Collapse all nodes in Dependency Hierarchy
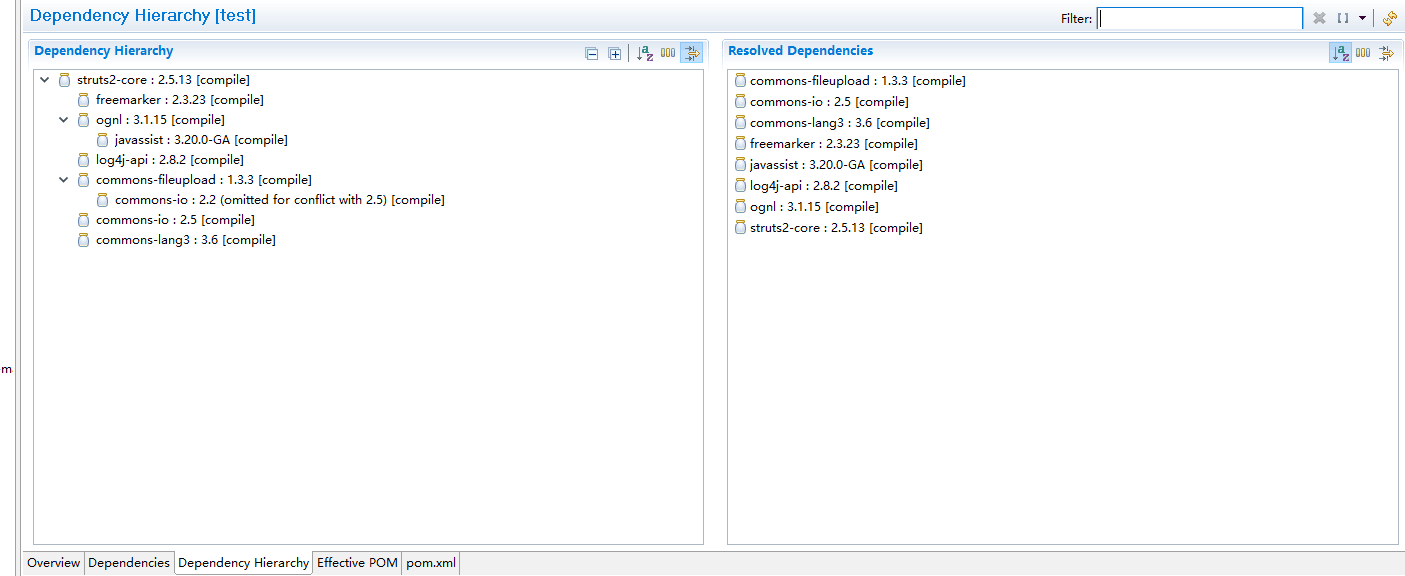This screenshot has height=576, width=1405. [592, 54]
